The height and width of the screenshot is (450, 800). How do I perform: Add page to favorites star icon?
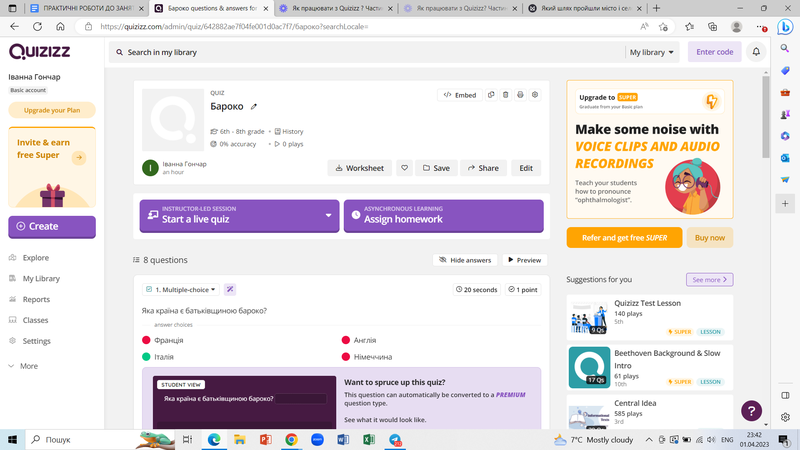663,27
